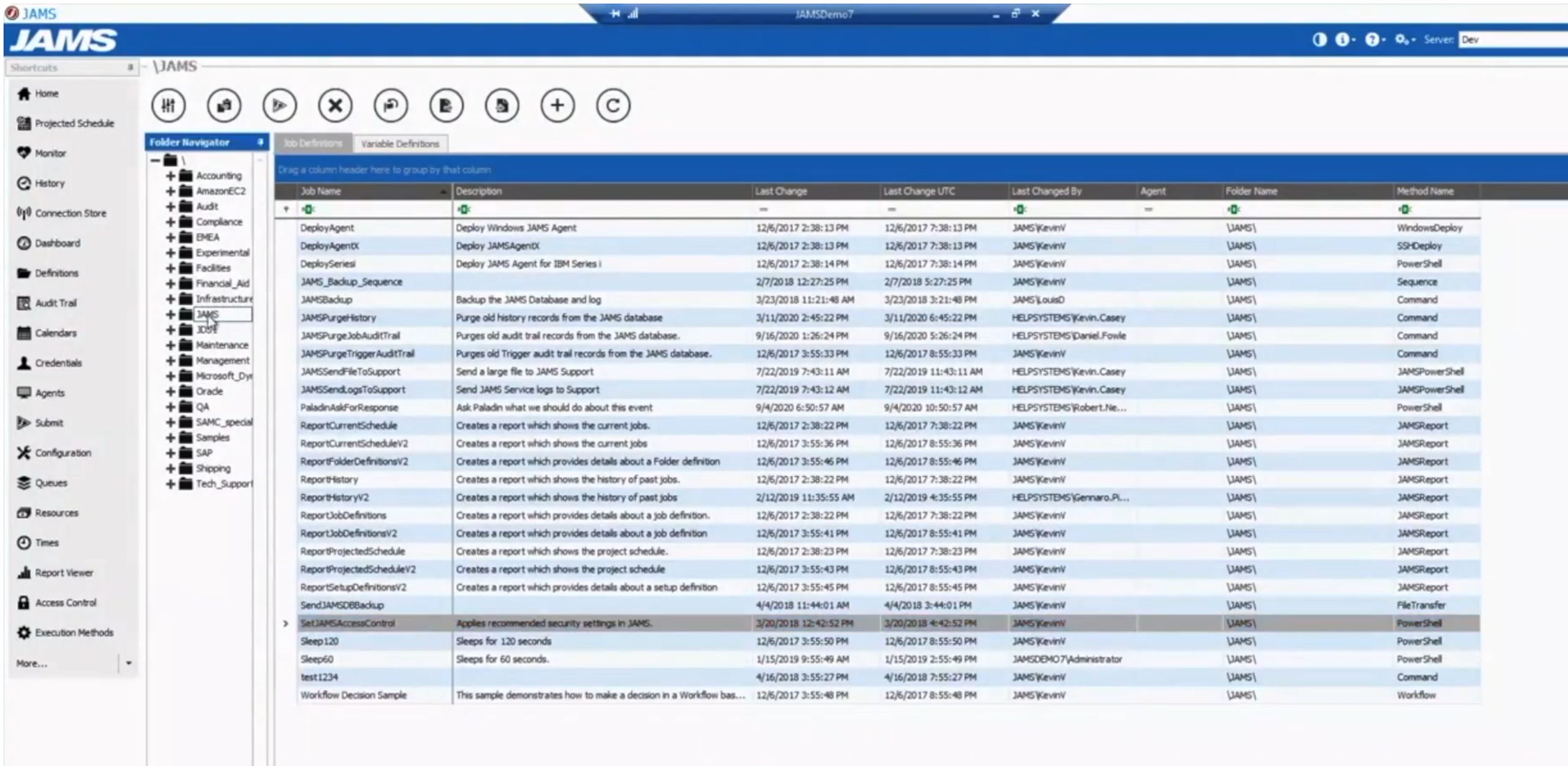This screenshot has height=766, width=1568.
Task: Sort by the Description column header
Action: click(603, 191)
